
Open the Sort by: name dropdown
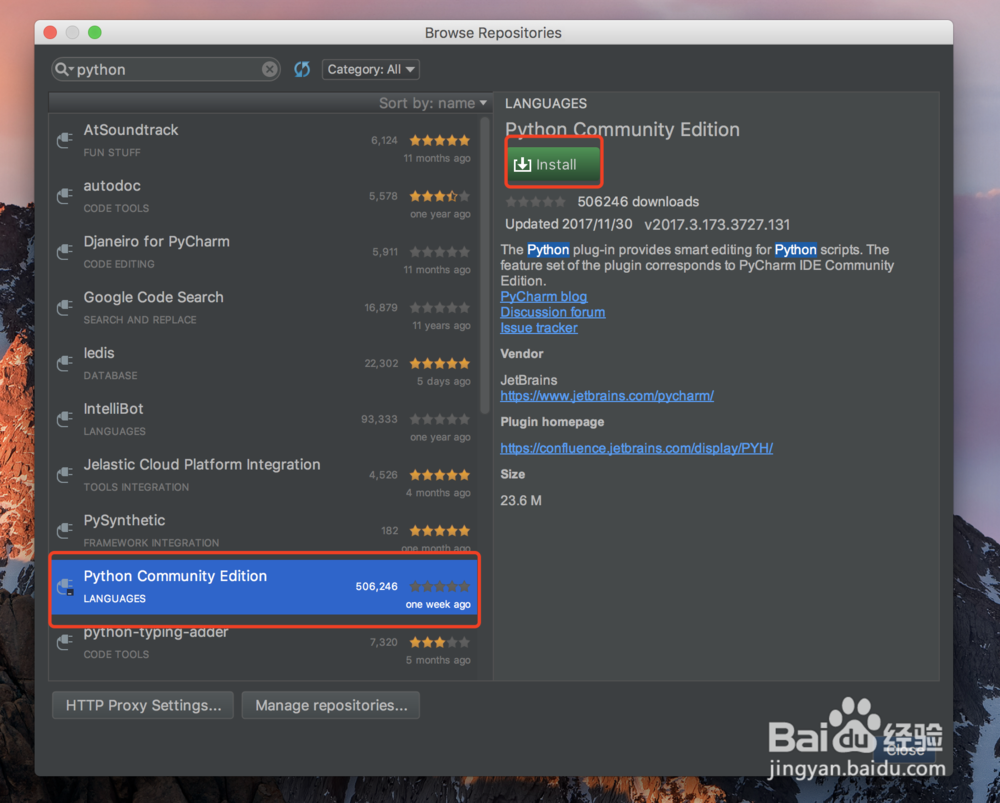432,103
